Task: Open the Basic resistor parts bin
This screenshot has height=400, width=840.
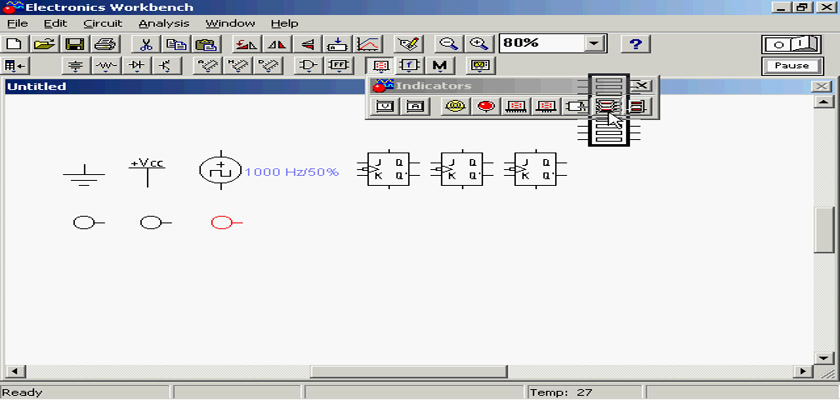Action: point(106,66)
